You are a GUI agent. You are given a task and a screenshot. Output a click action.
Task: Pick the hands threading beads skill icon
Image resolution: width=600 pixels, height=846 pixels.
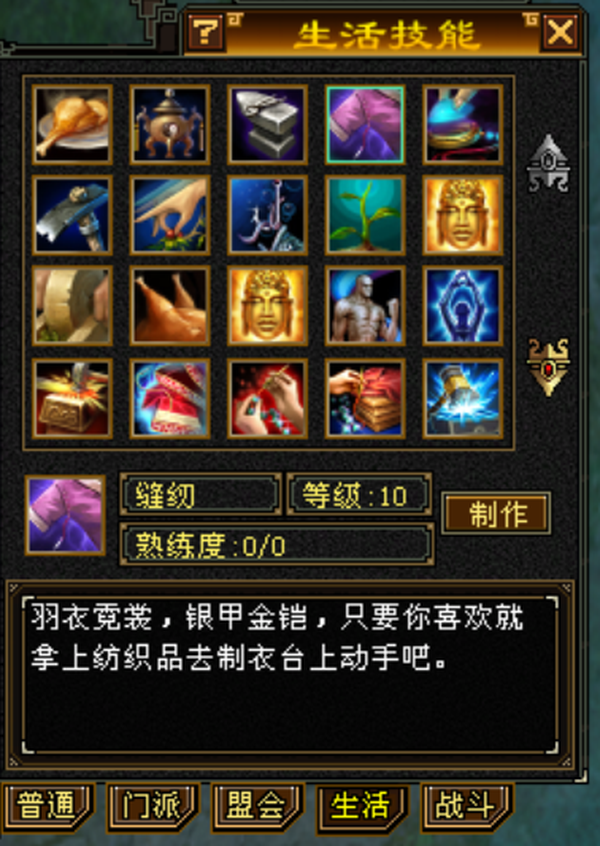click(x=268, y=399)
